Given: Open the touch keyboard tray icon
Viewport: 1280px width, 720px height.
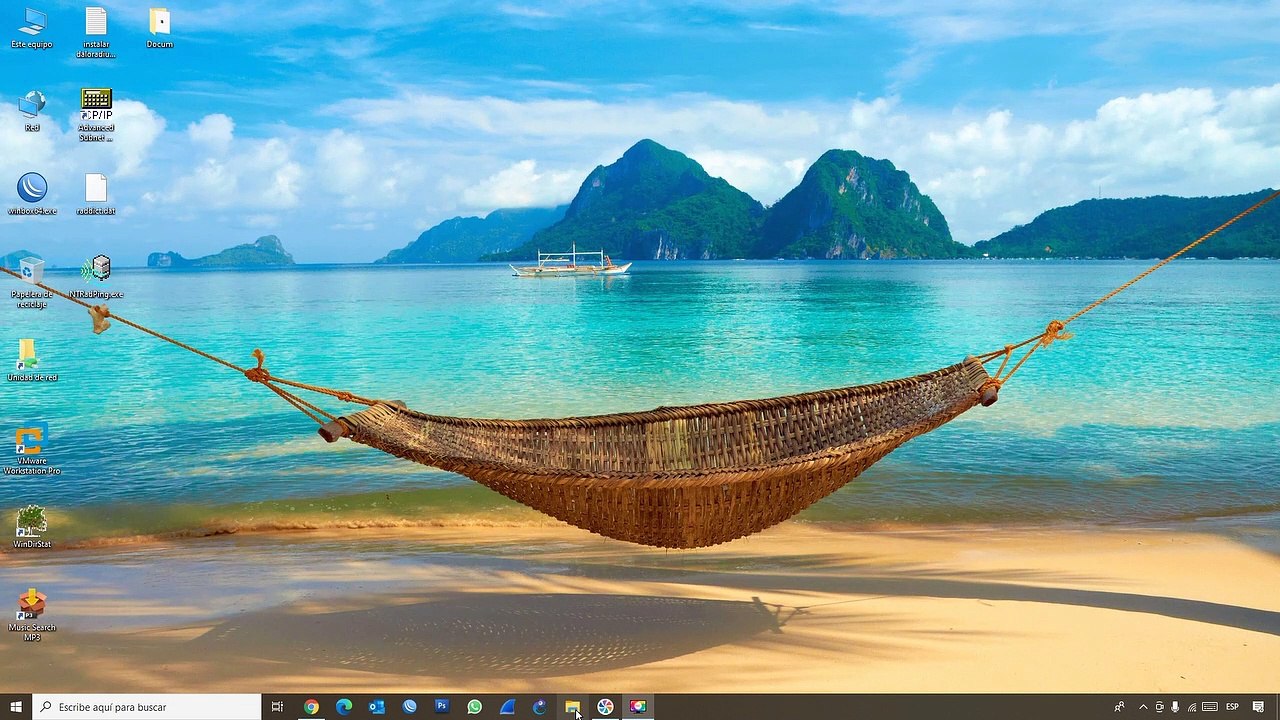Looking at the screenshot, I should (1209, 707).
